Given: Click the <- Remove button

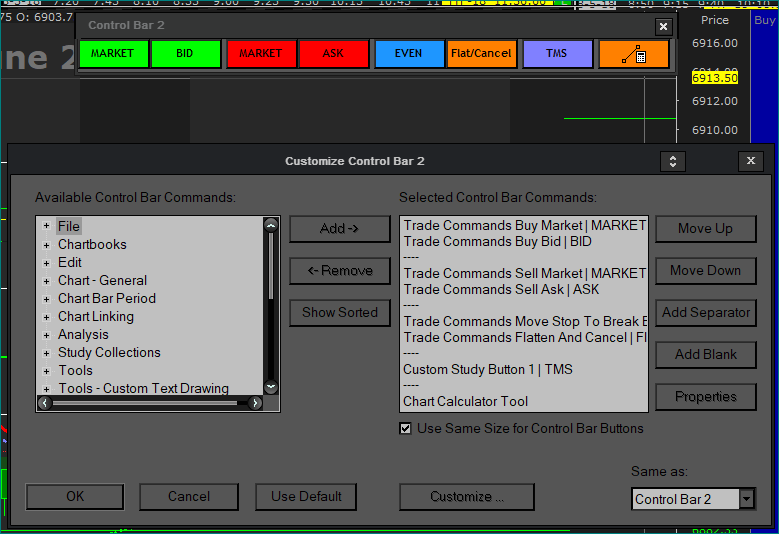Looking at the screenshot, I should pyautogui.click(x=340, y=271).
